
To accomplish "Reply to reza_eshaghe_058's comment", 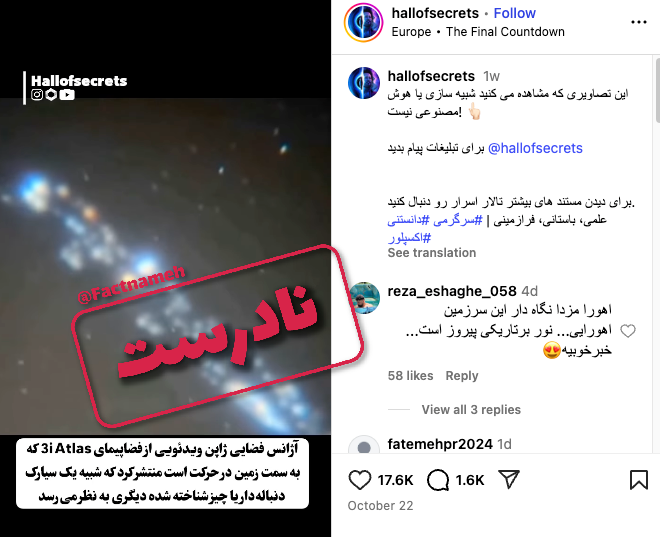I will tap(462, 375).
